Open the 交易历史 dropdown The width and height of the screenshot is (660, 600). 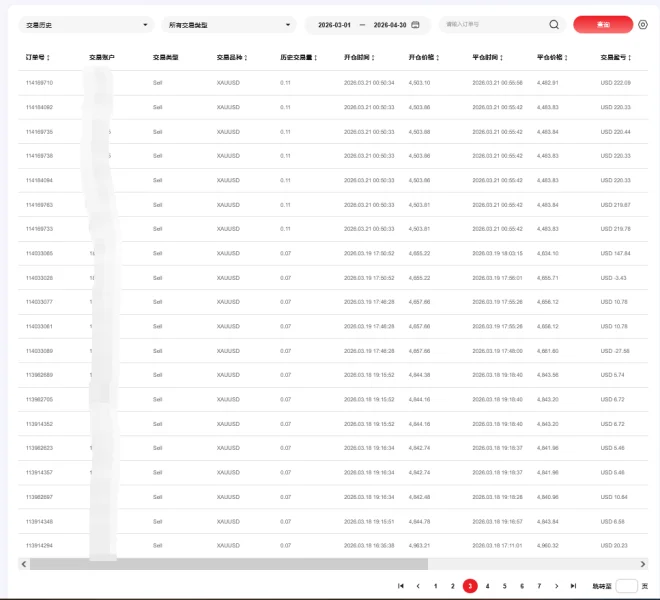click(x=86, y=25)
